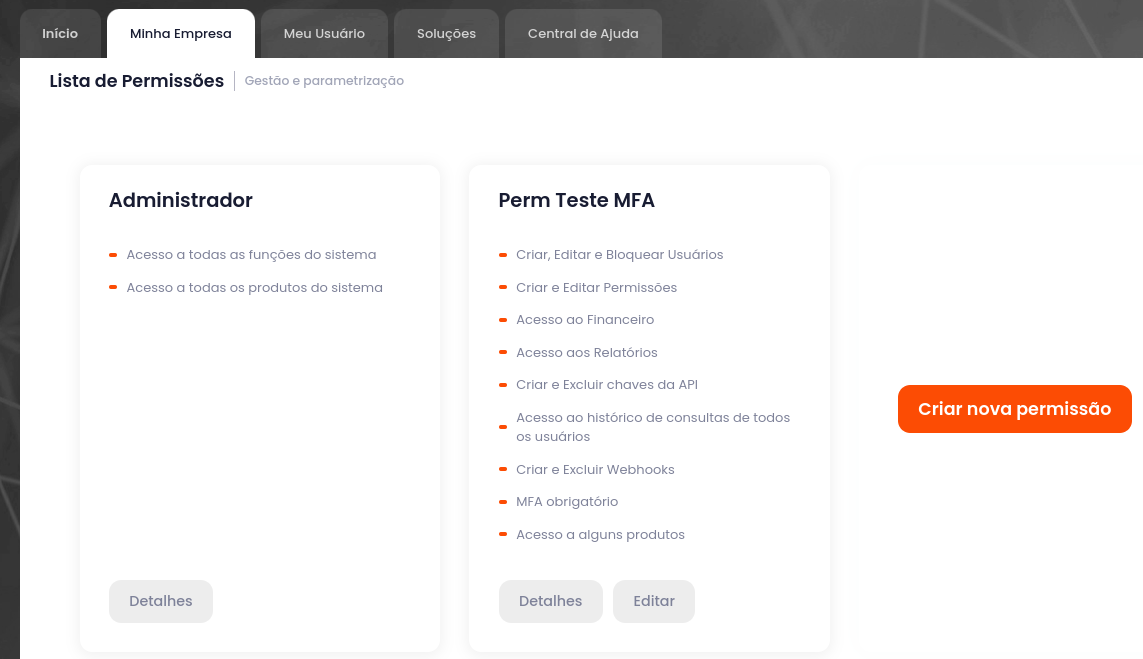Click the "Acesso ao Financeiro" permission item
This screenshot has height=659, width=1143.
[x=585, y=320]
